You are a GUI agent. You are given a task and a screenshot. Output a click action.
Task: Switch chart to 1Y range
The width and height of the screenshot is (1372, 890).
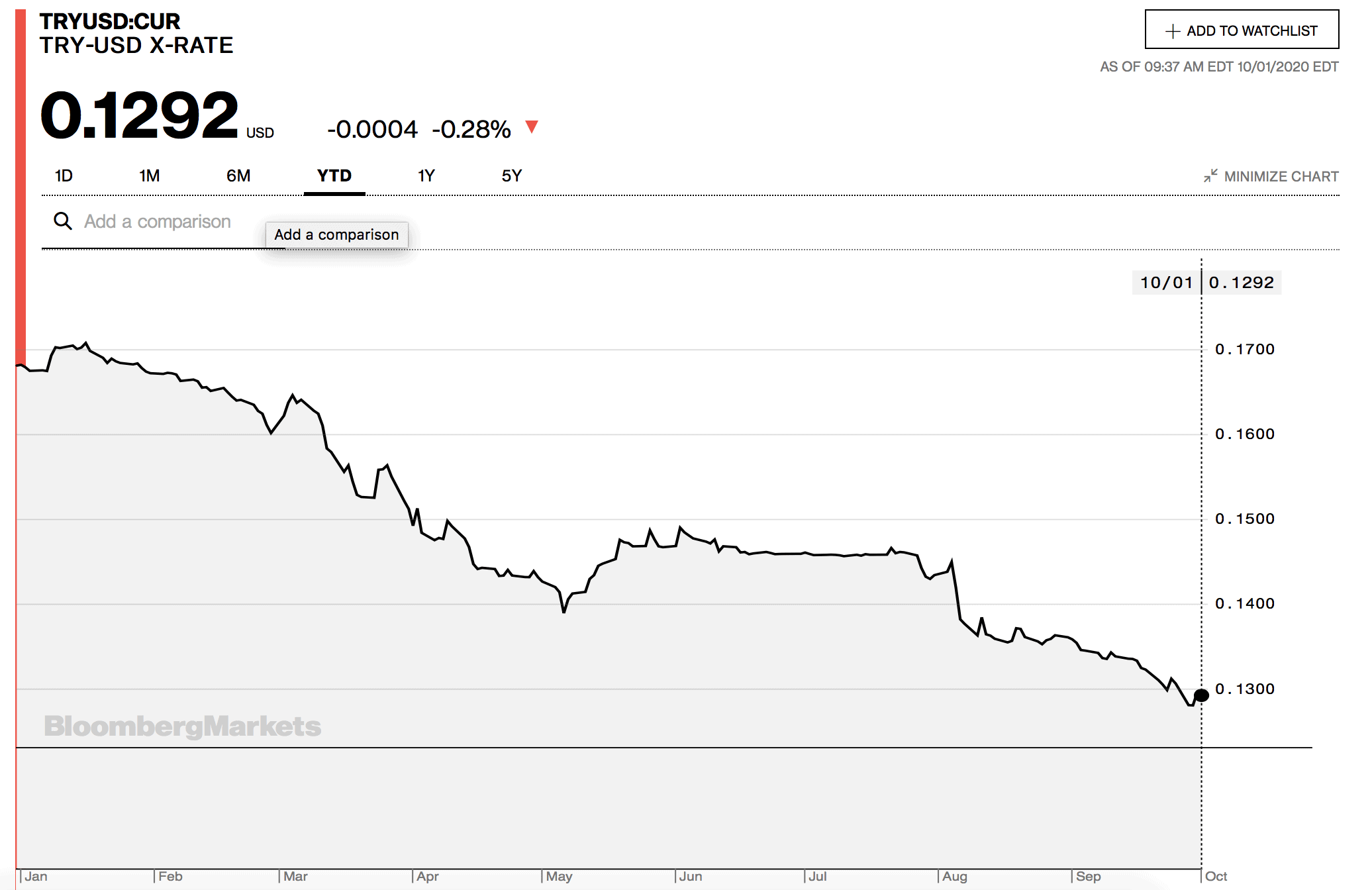[426, 175]
